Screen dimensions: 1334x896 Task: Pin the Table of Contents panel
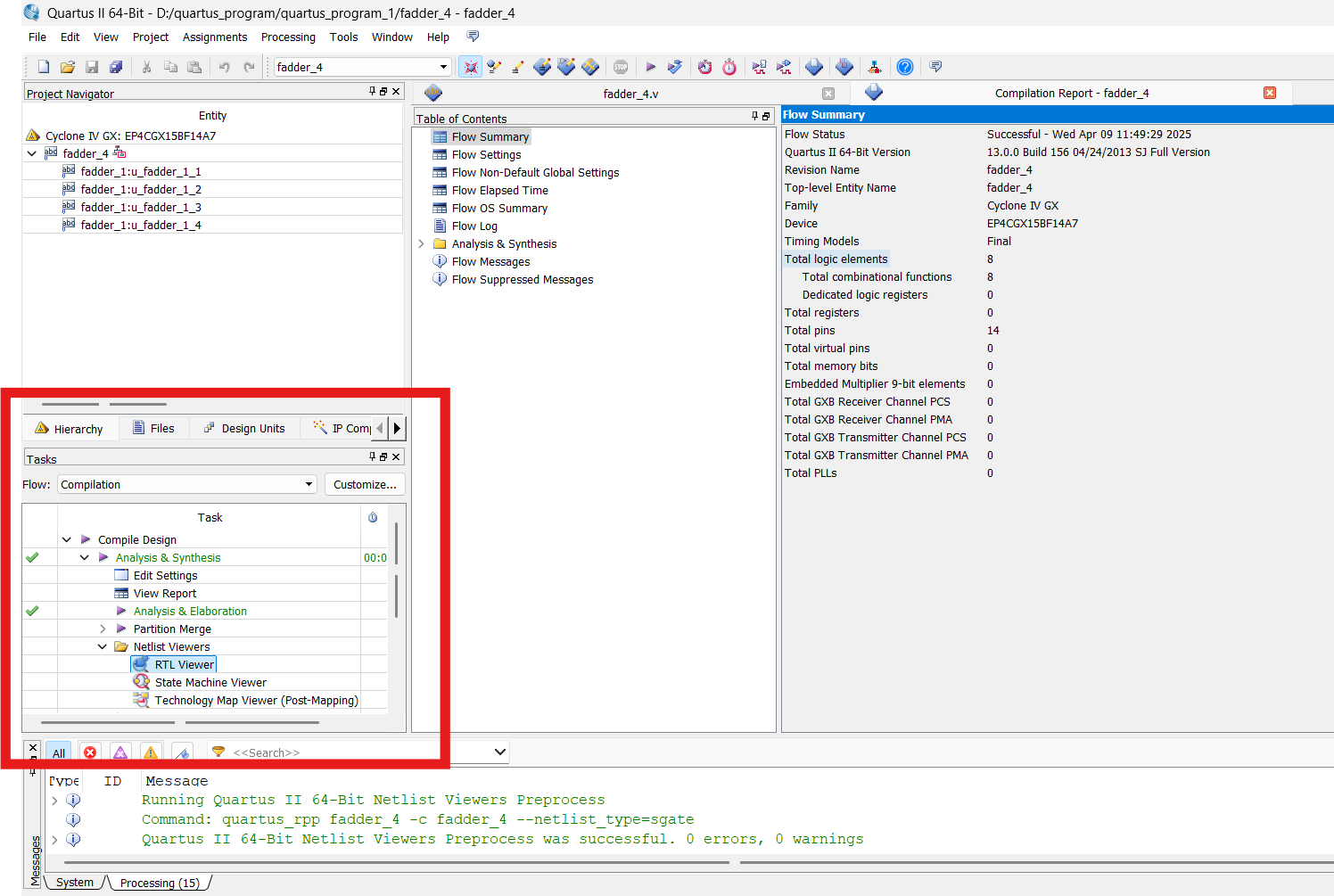coord(754,116)
